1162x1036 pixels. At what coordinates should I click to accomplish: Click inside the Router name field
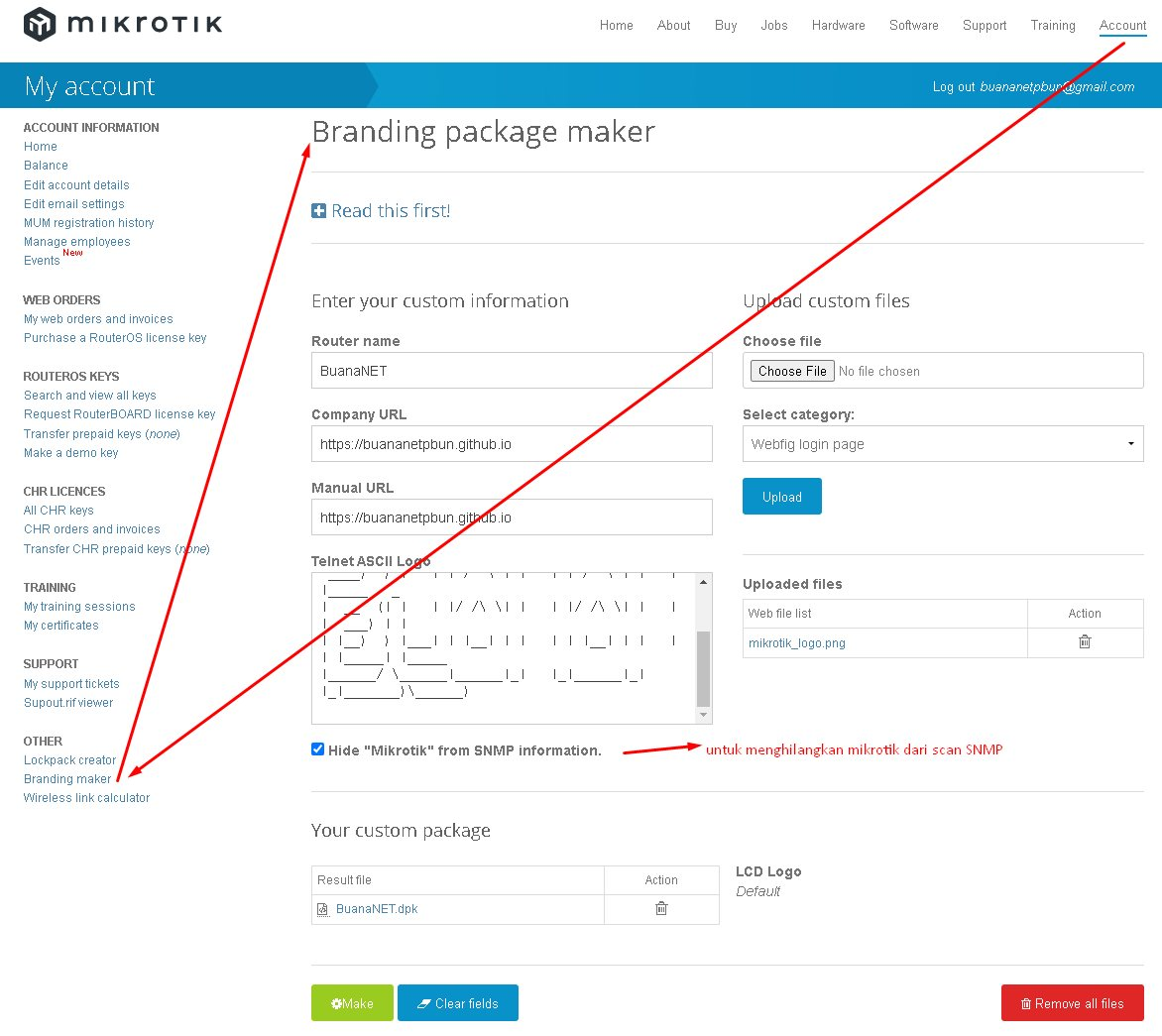(x=512, y=369)
